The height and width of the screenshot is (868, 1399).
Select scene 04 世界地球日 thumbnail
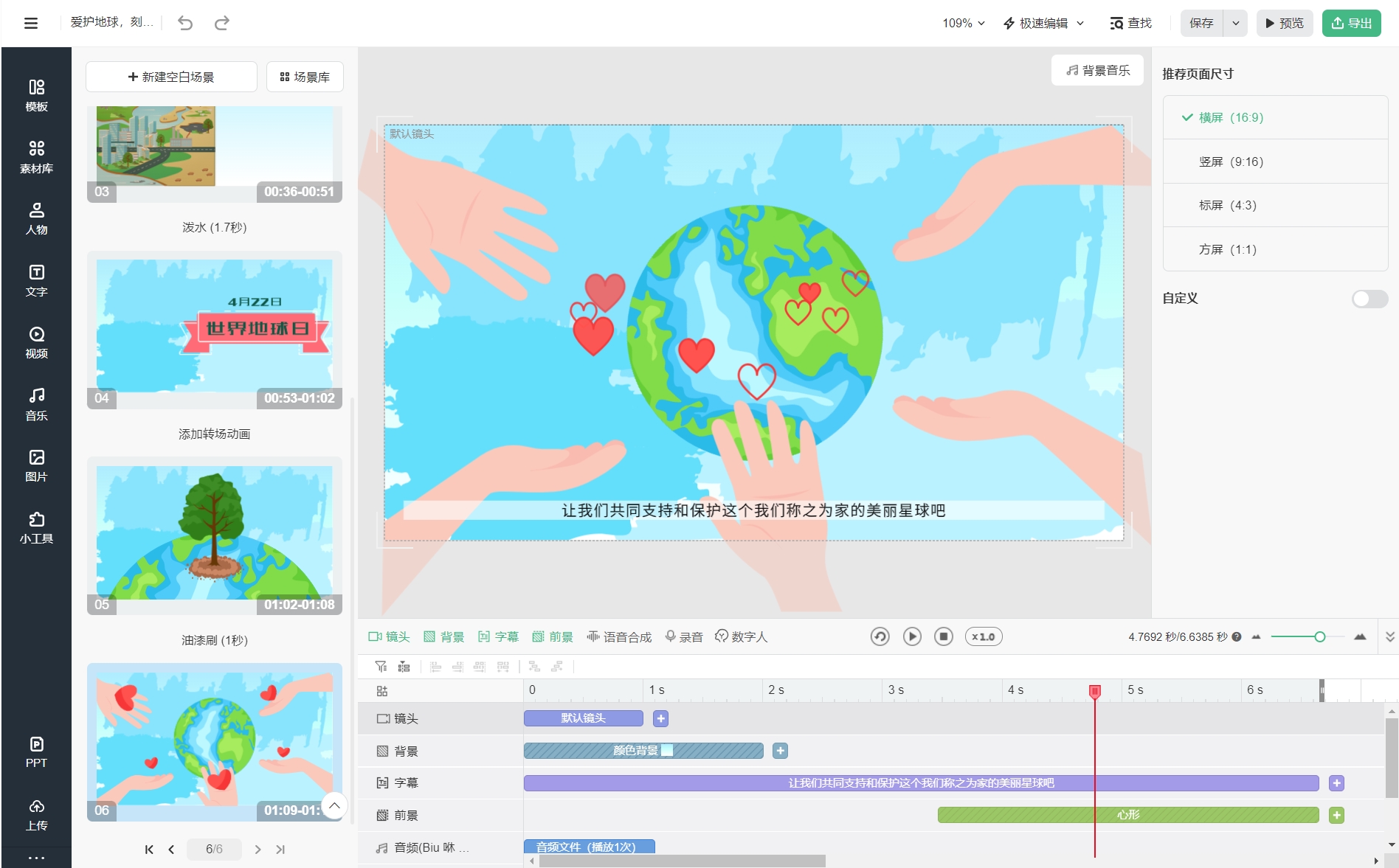point(215,330)
